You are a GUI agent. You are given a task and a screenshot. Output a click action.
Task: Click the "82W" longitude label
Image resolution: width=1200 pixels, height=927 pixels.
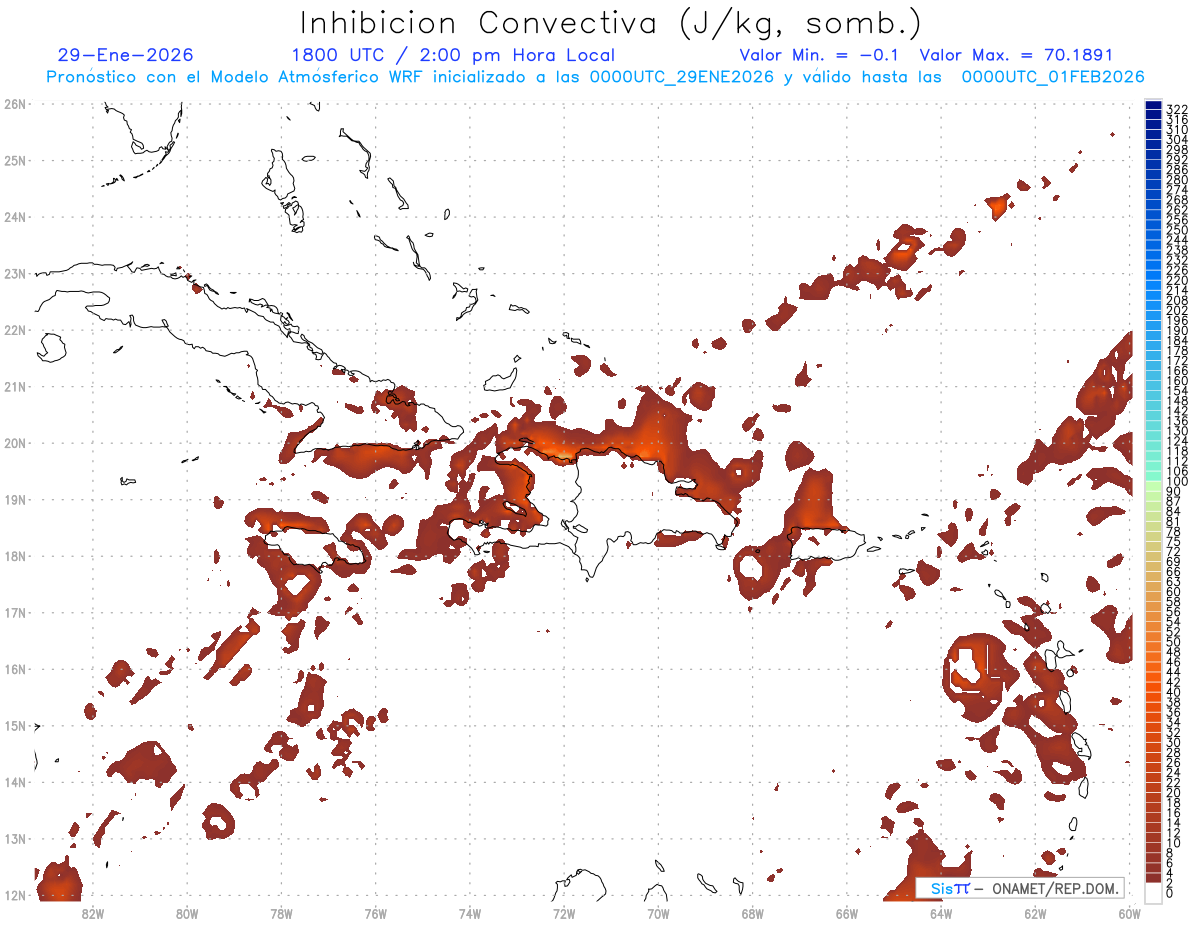[x=92, y=913]
